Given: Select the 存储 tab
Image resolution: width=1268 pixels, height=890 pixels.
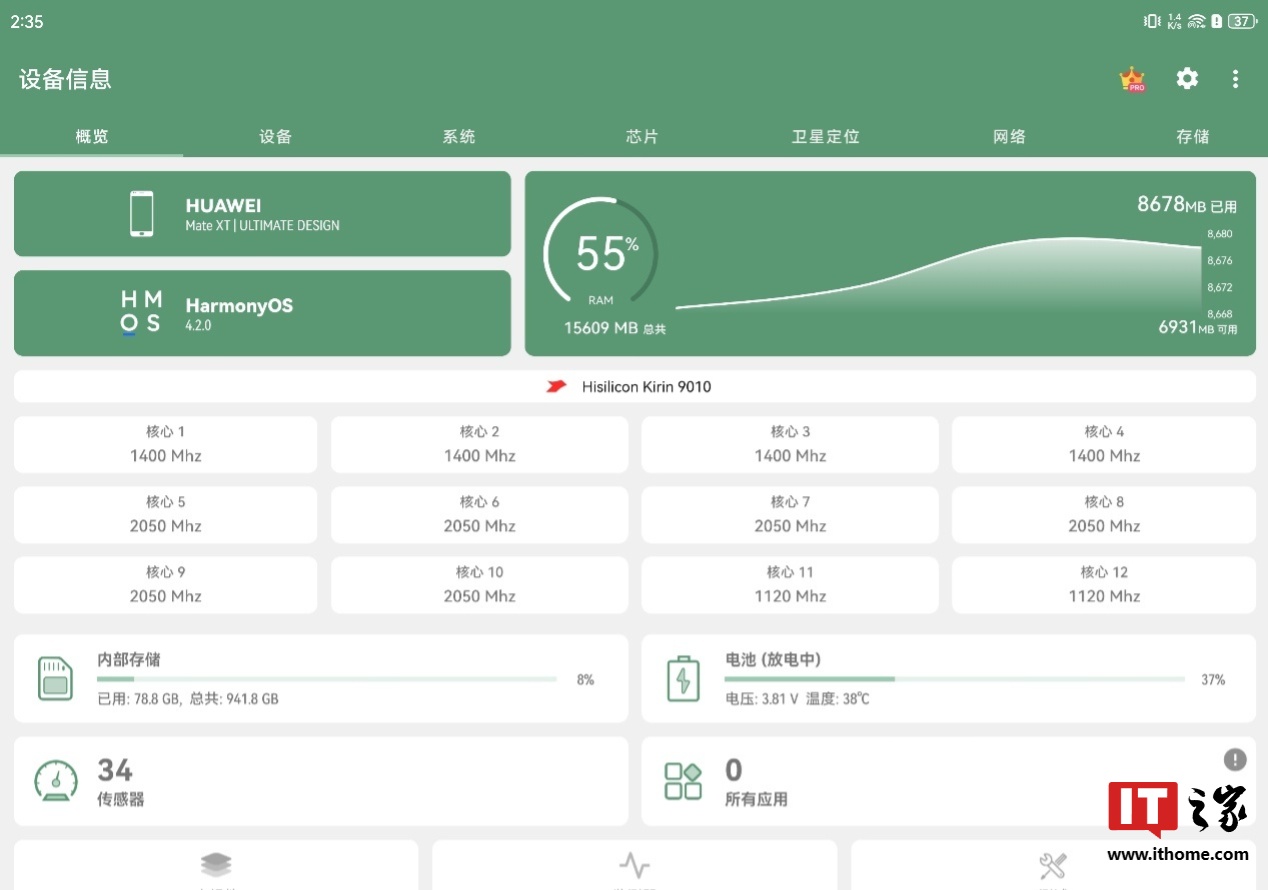Looking at the screenshot, I should [1192, 137].
